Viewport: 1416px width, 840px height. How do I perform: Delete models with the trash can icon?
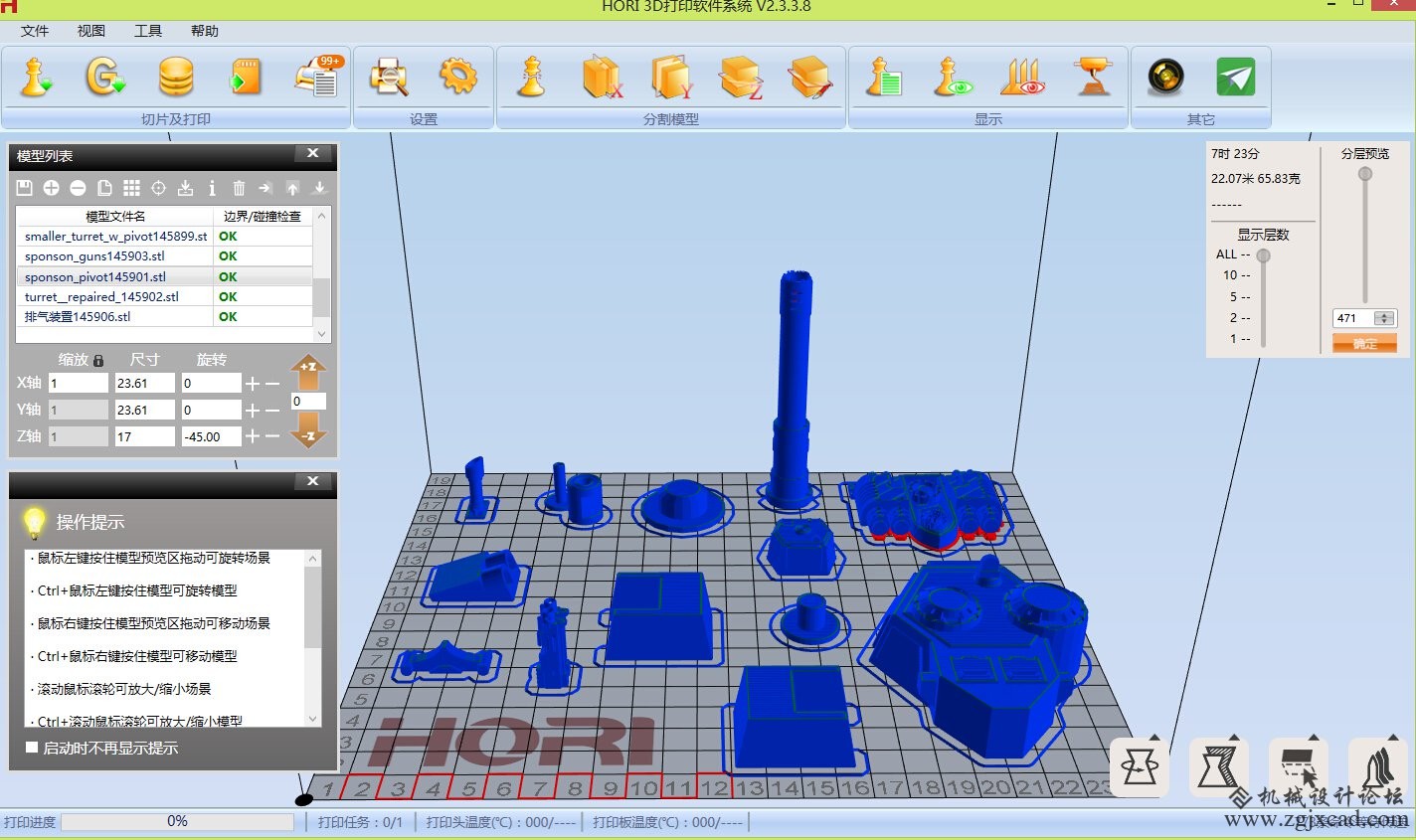(x=239, y=188)
